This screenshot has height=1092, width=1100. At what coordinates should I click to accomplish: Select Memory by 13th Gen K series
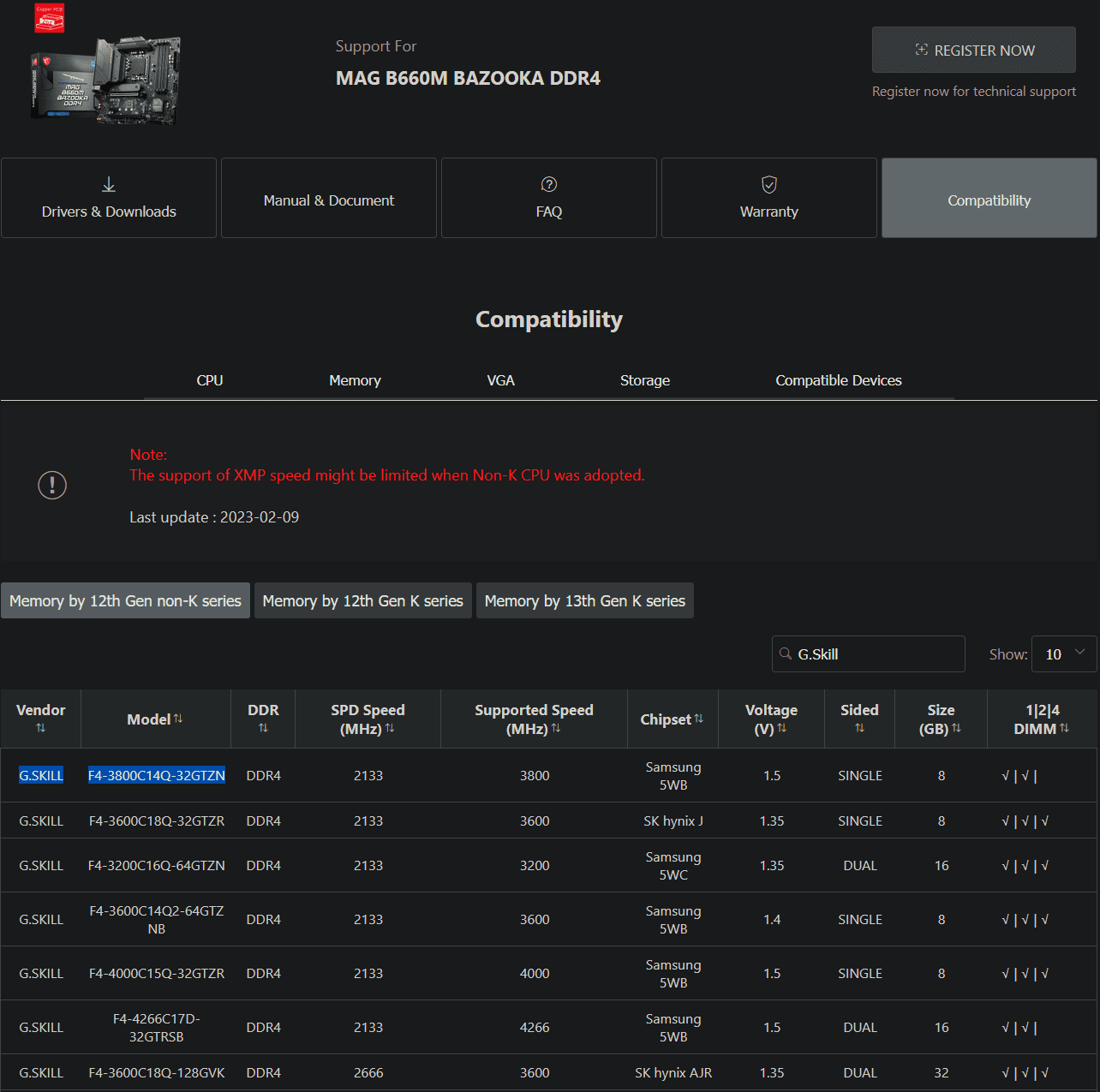pos(585,600)
